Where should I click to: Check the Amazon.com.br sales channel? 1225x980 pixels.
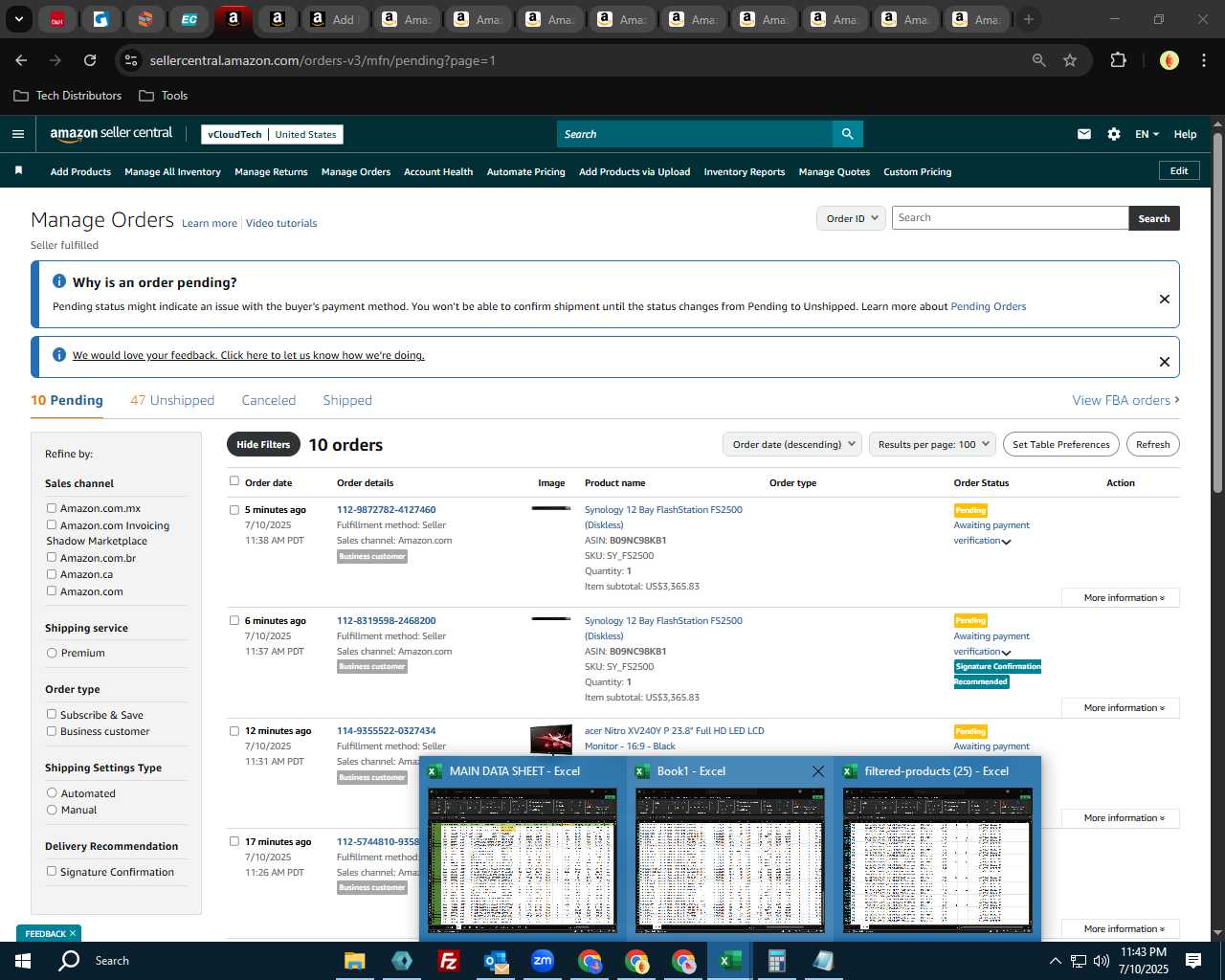click(52, 557)
